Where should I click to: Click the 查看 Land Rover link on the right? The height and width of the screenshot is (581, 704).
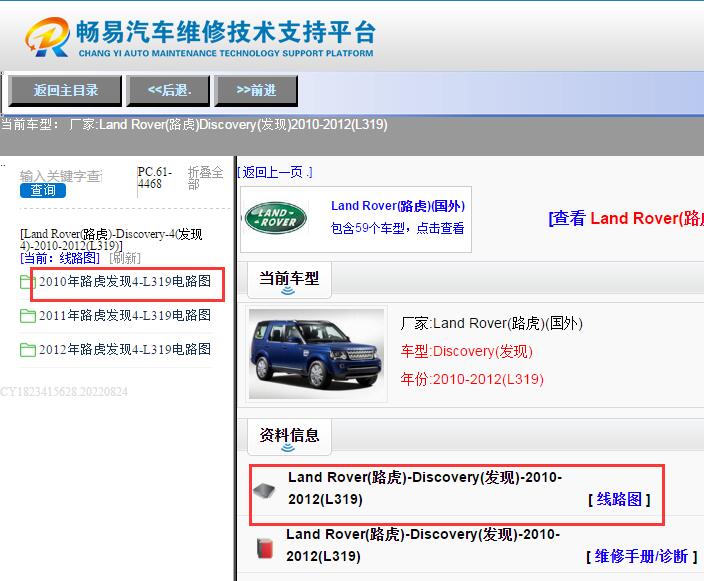click(626, 218)
